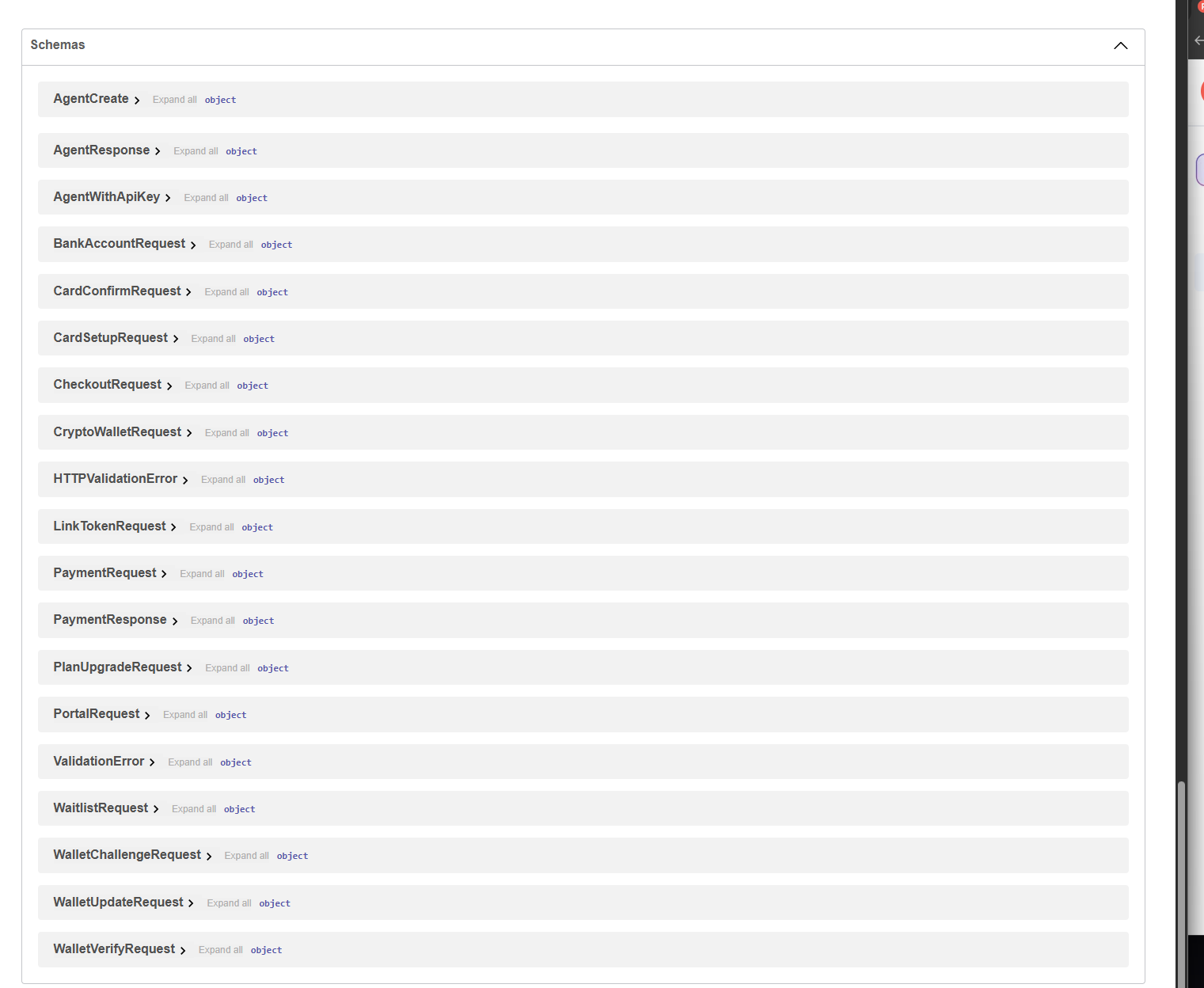Expand the WaitlistRequest schema

pyautogui.click(x=100, y=808)
